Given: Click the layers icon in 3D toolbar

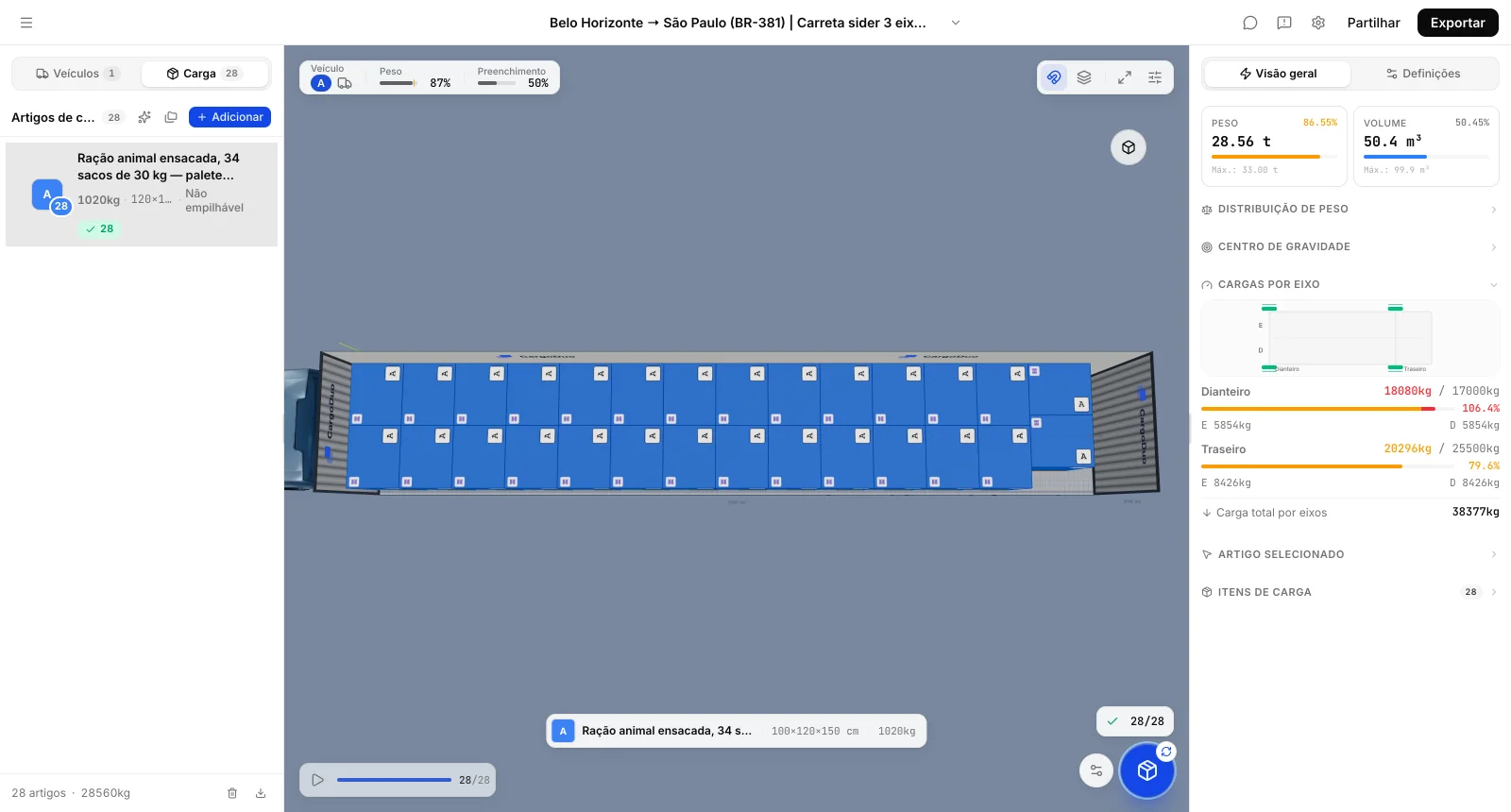Looking at the screenshot, I should tap(1084, 77).
